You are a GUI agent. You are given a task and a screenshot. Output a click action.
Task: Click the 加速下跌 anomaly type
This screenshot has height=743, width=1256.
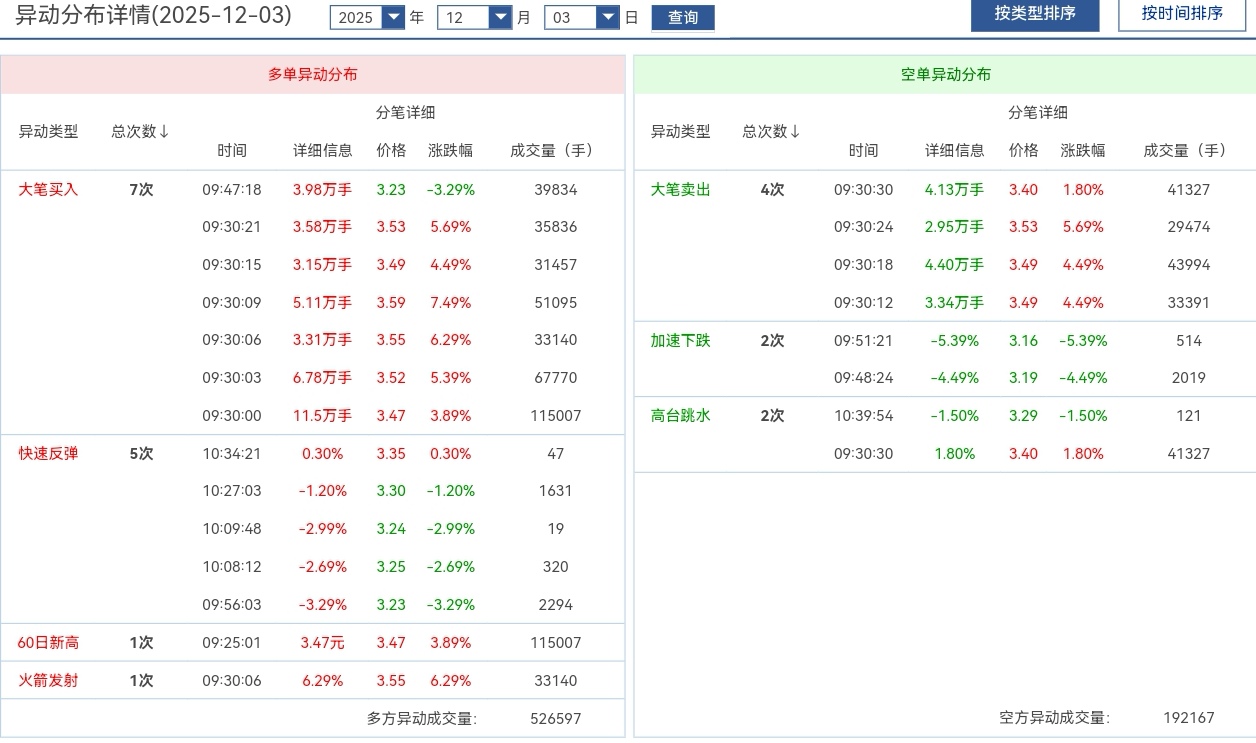[x=680, y=340]
